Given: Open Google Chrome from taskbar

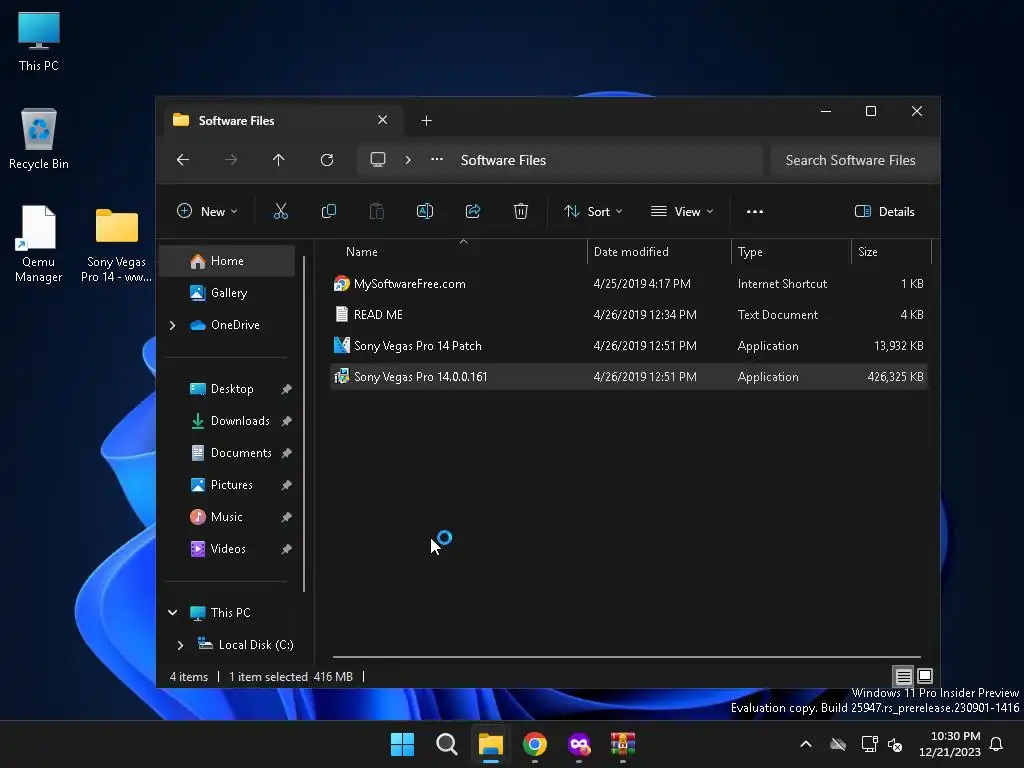Looking at the screenshot, I should click(x=535, y=744).
